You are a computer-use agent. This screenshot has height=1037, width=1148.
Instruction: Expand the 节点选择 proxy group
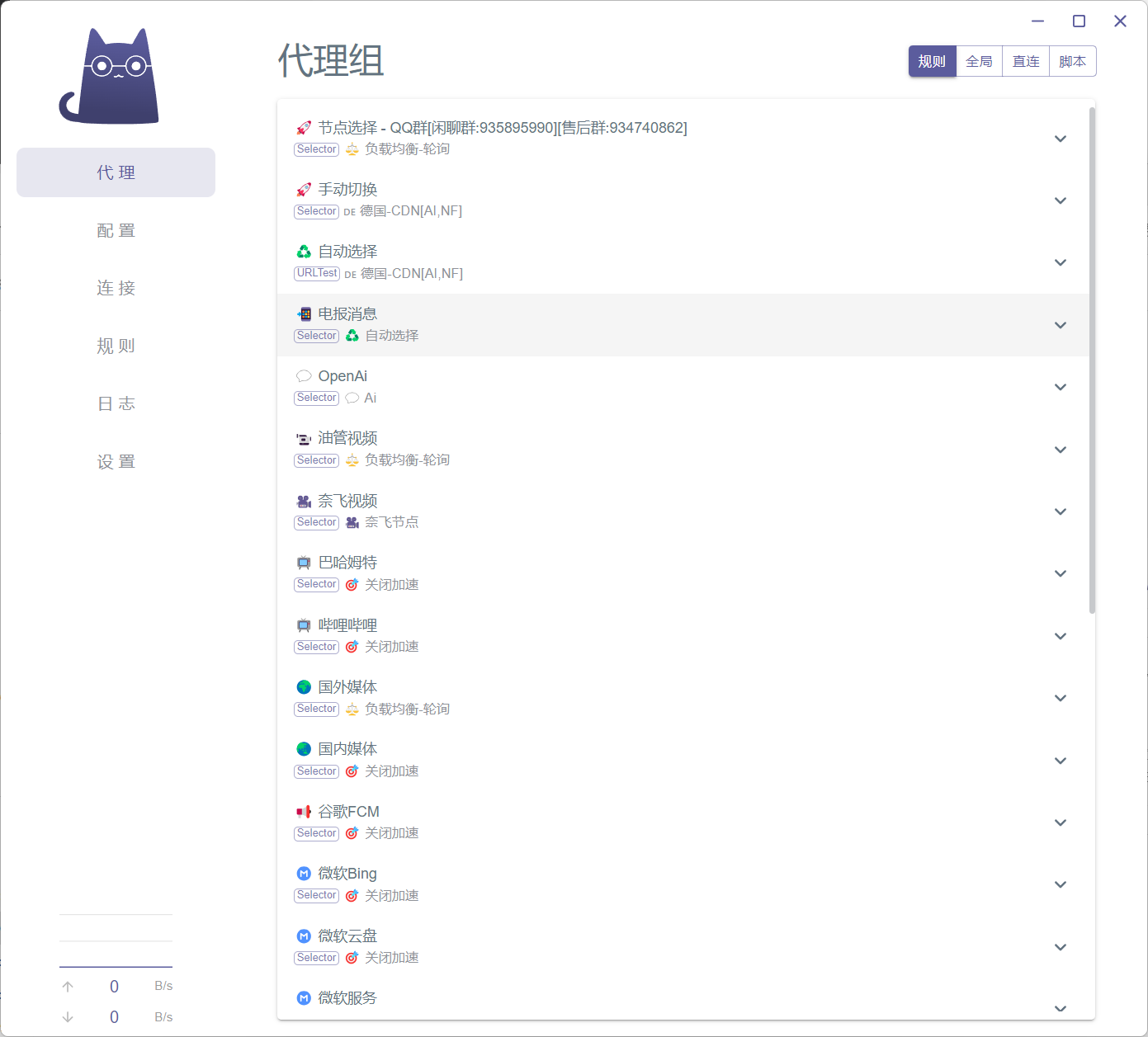click(1061, 139)
